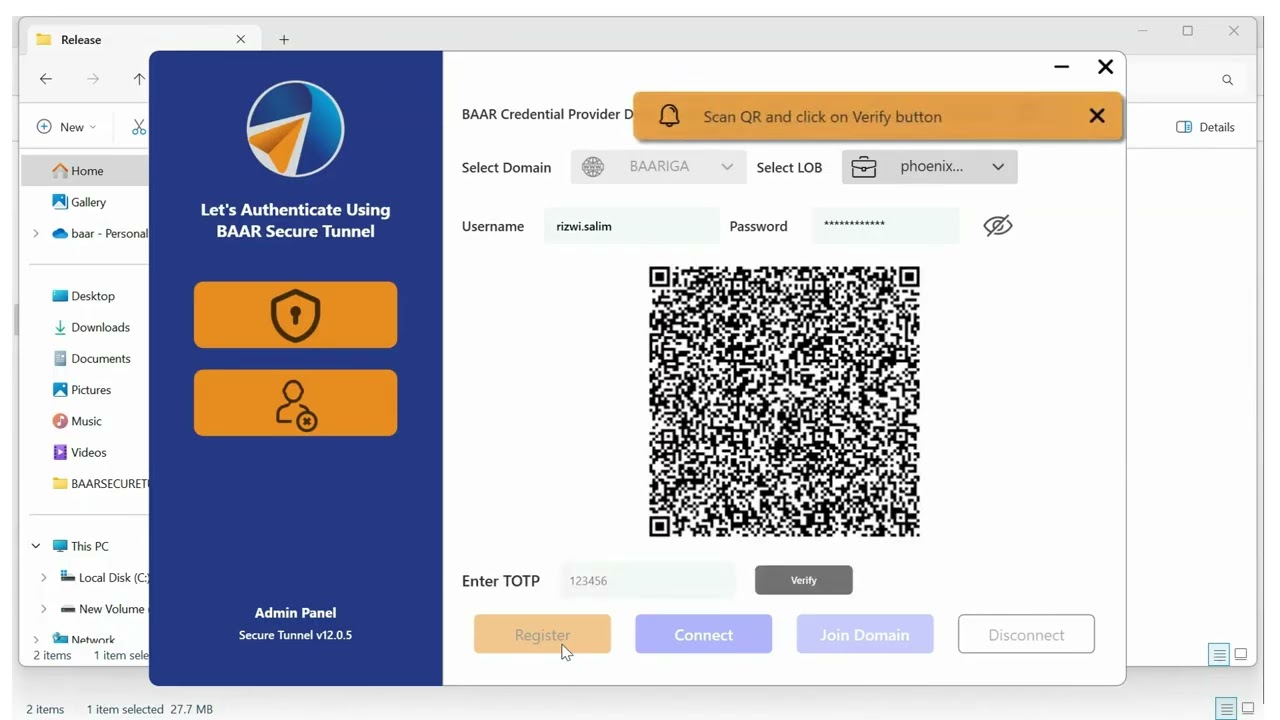This screenshot has height=720, width=1280.
Task: Dismiss the Scan QR notification banner
Action: point(1097,116)
